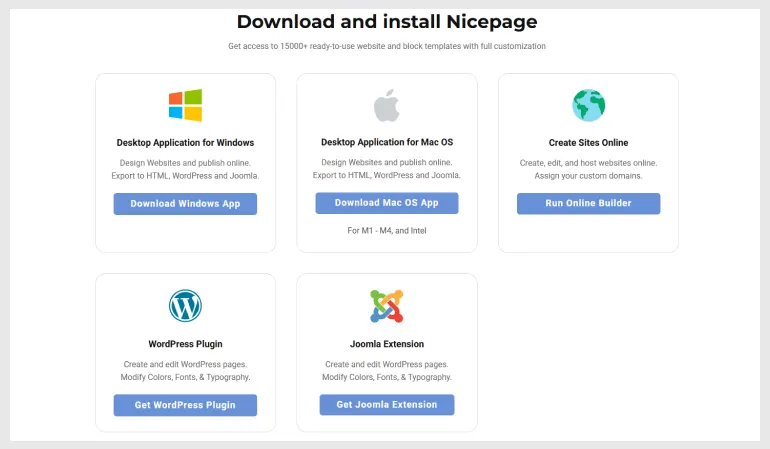Image resolution: width=770 pixels, height=449 pixels.
Task: Click the Apple logo icon
Action: [x=387, y=105]
